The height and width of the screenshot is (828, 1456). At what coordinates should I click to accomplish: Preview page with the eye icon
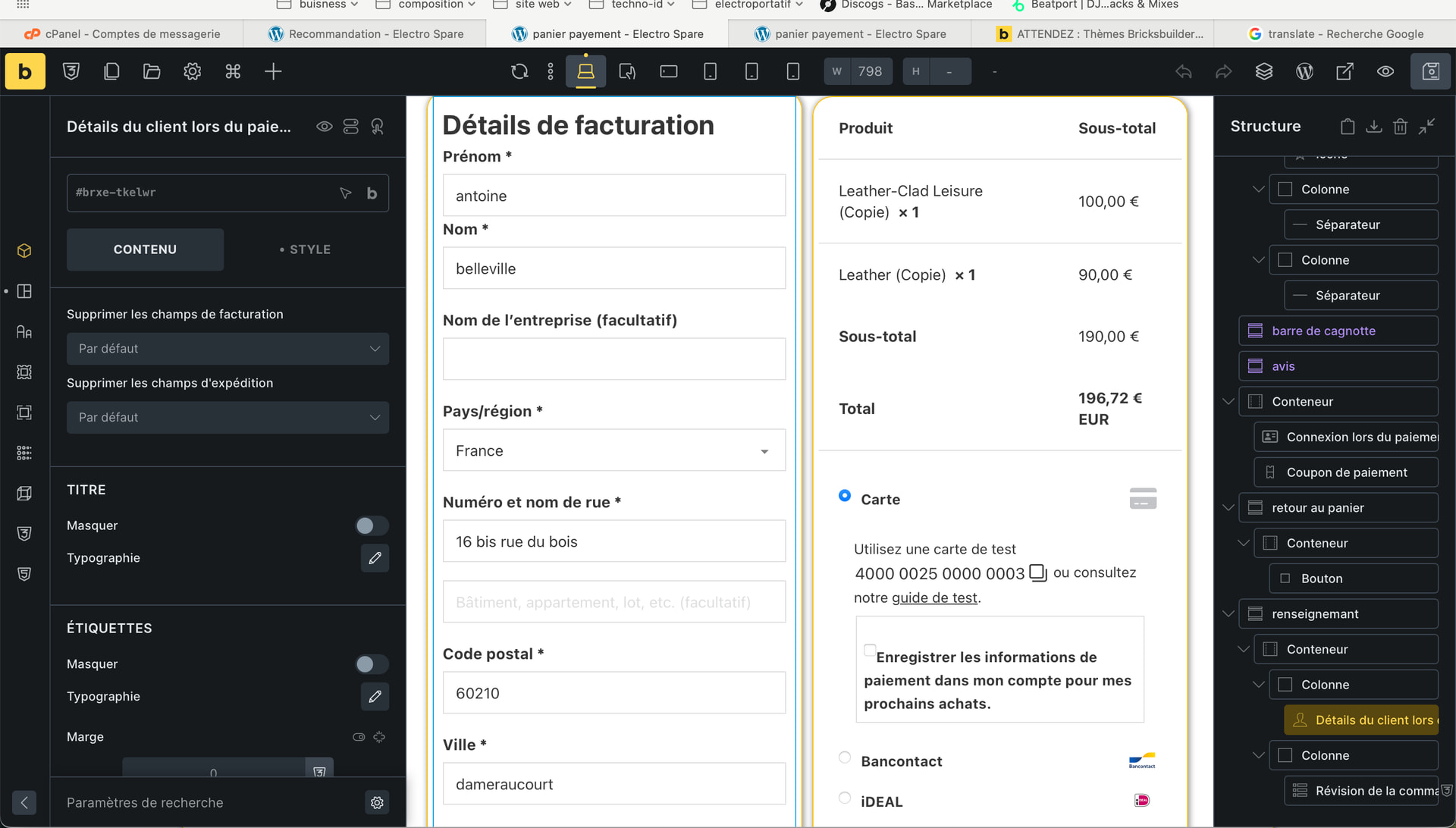(x=1385, y=71)
